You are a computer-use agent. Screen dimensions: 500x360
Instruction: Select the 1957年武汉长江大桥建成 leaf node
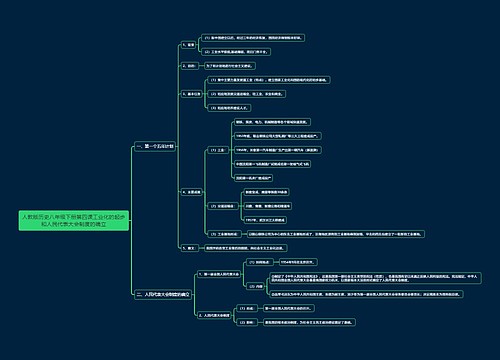pos(265,220)
